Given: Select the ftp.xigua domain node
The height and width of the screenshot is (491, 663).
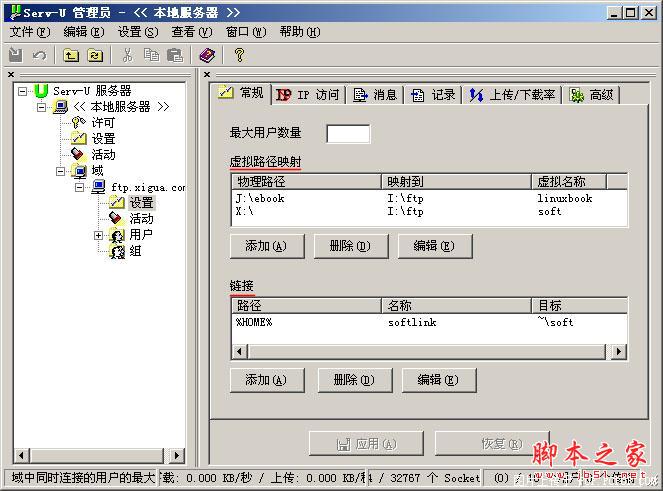Looking at the screenshot, I should 148,187.
